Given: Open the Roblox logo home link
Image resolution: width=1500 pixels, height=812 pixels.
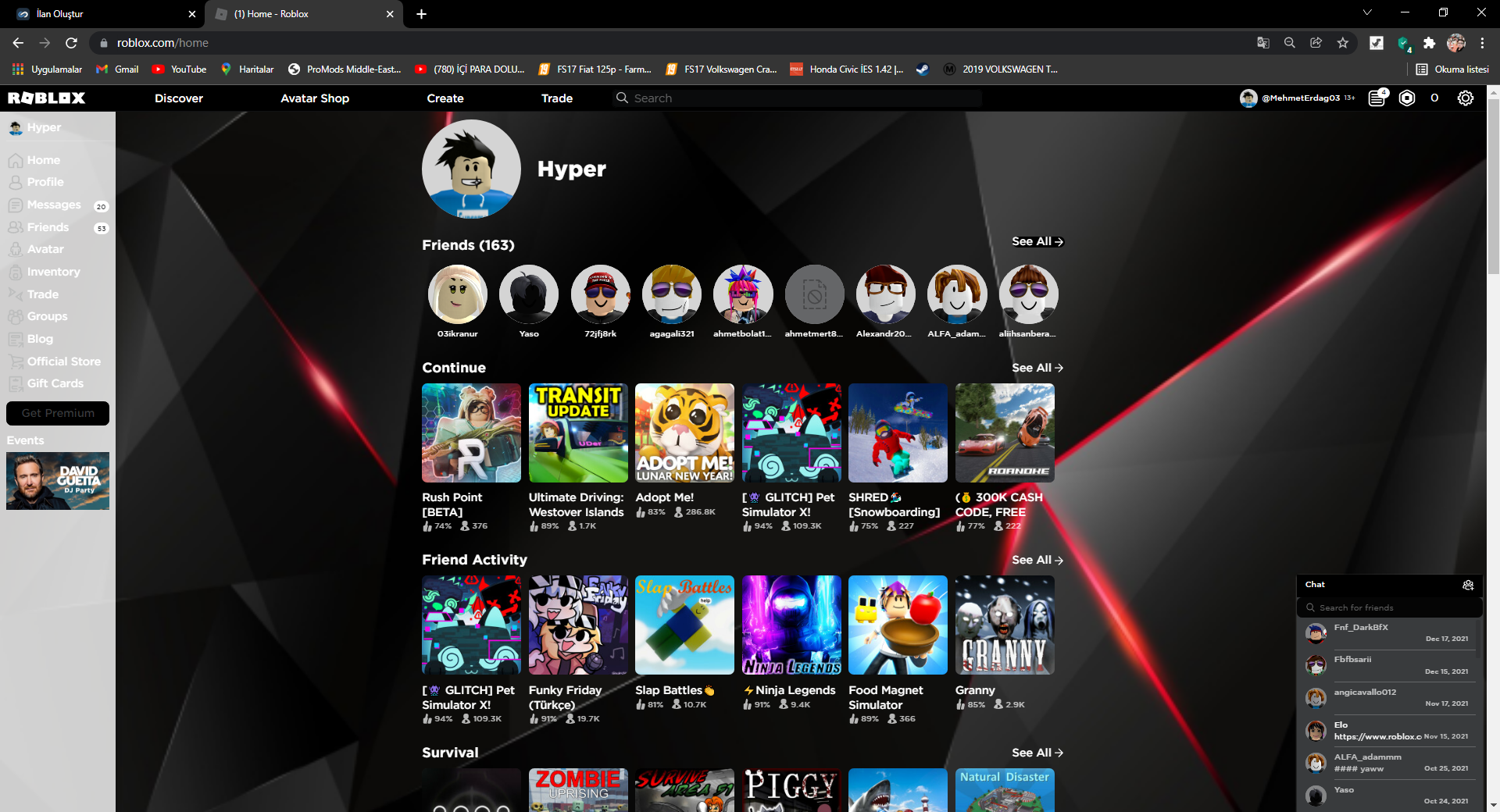Looking at the screenshot, I should point(47,98).
